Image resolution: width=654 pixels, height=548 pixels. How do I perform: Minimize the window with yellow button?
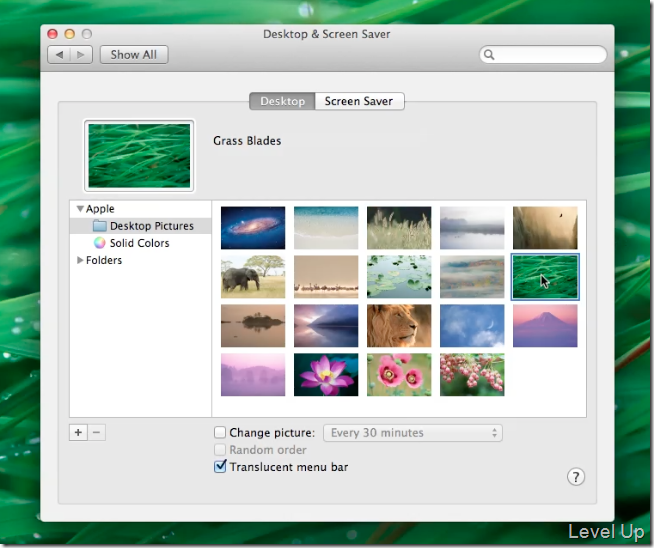coord(70,34)
